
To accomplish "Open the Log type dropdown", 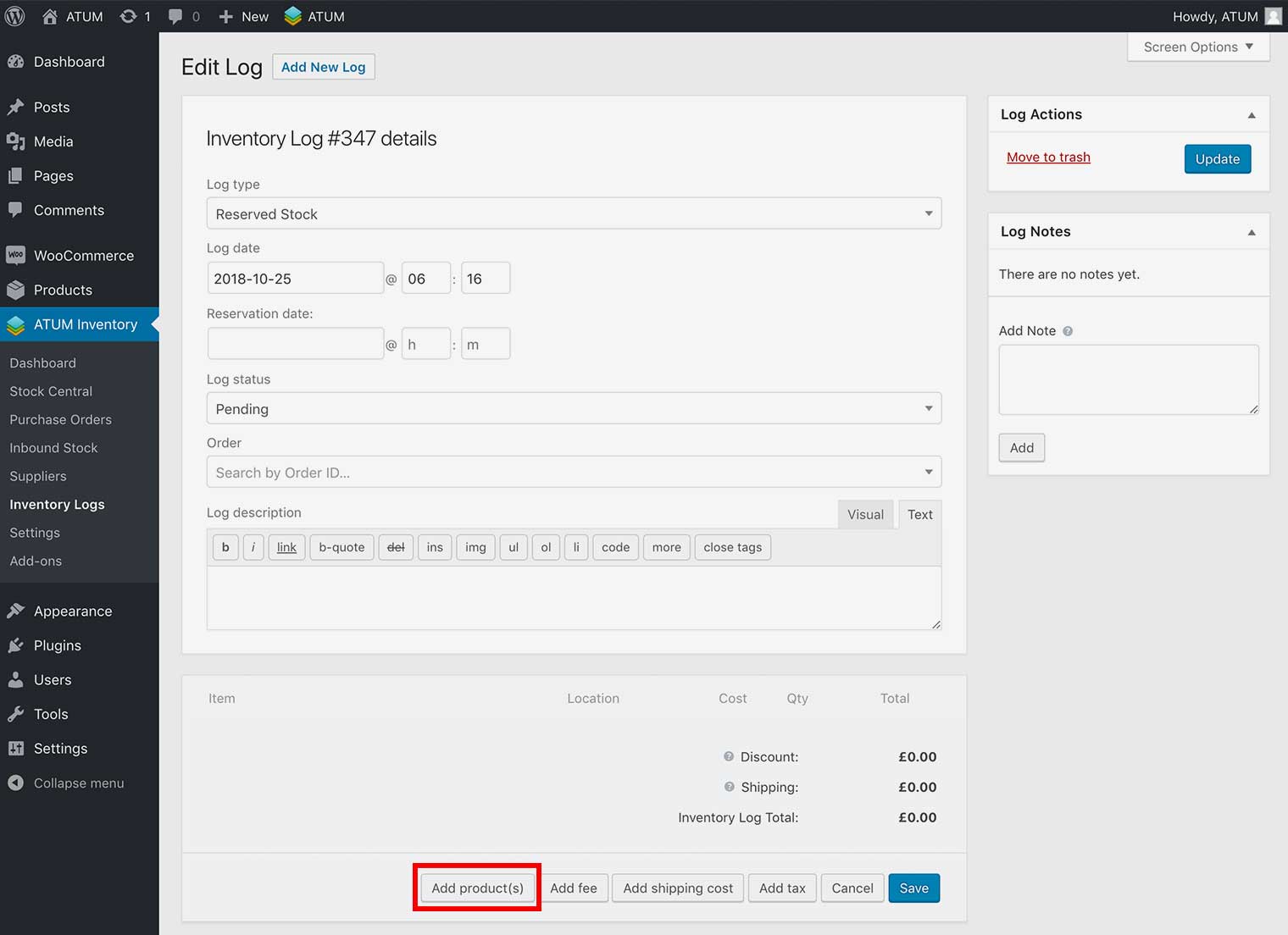I will click(x=574, y=213).
